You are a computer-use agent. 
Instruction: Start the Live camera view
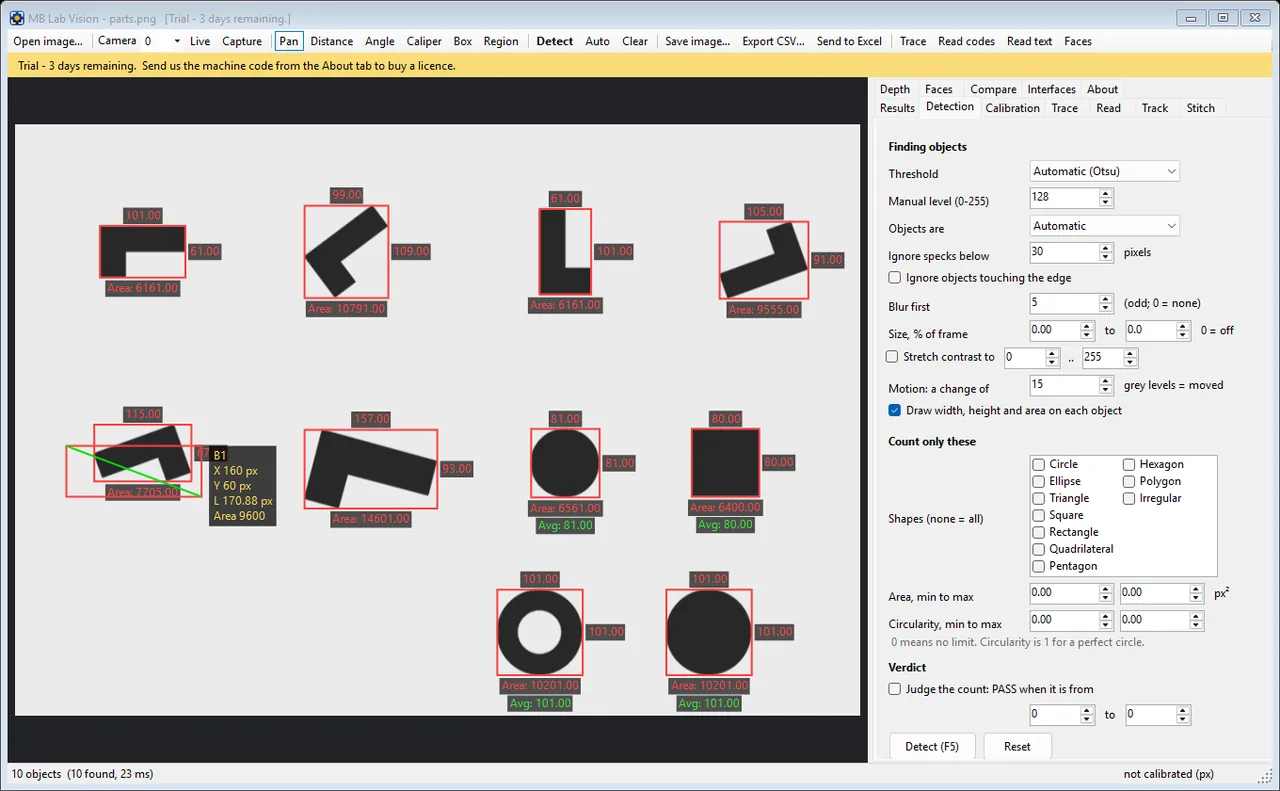coord(200,41)
